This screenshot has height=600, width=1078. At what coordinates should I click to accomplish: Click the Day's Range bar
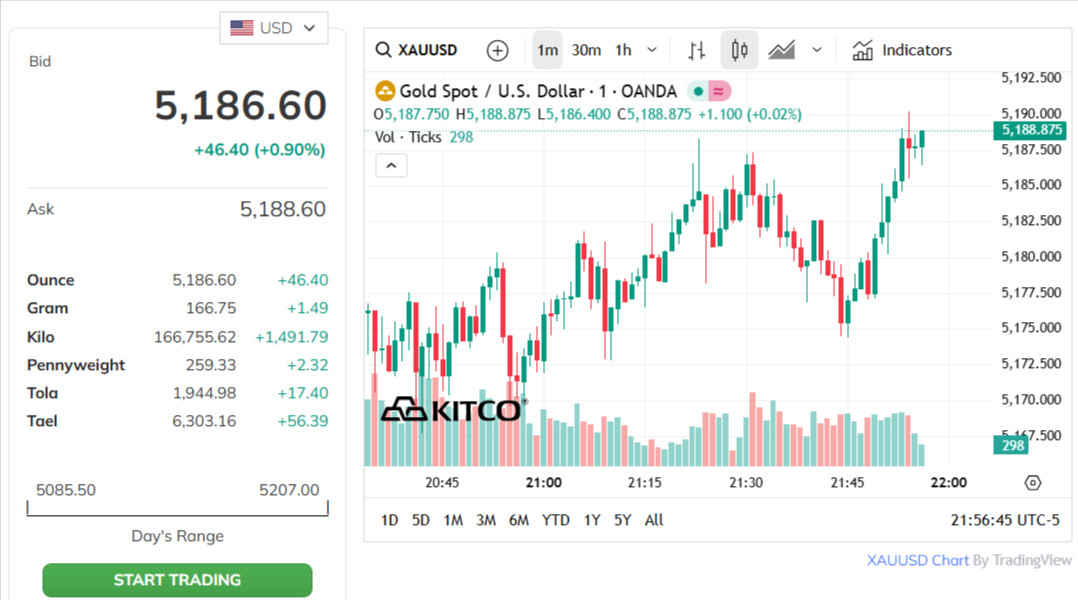tap(177, 509)
